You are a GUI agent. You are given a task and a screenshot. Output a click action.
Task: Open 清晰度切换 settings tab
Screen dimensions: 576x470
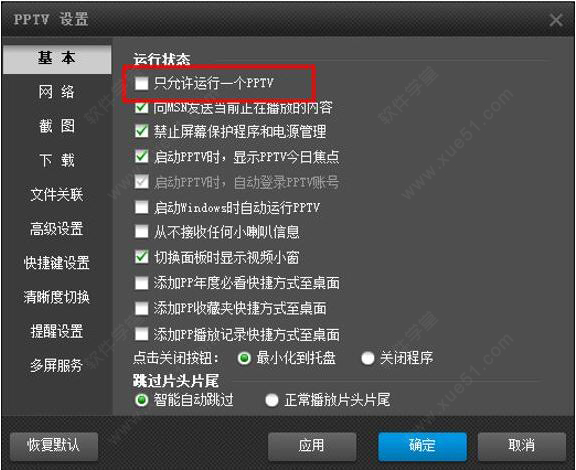coord(57,297)
